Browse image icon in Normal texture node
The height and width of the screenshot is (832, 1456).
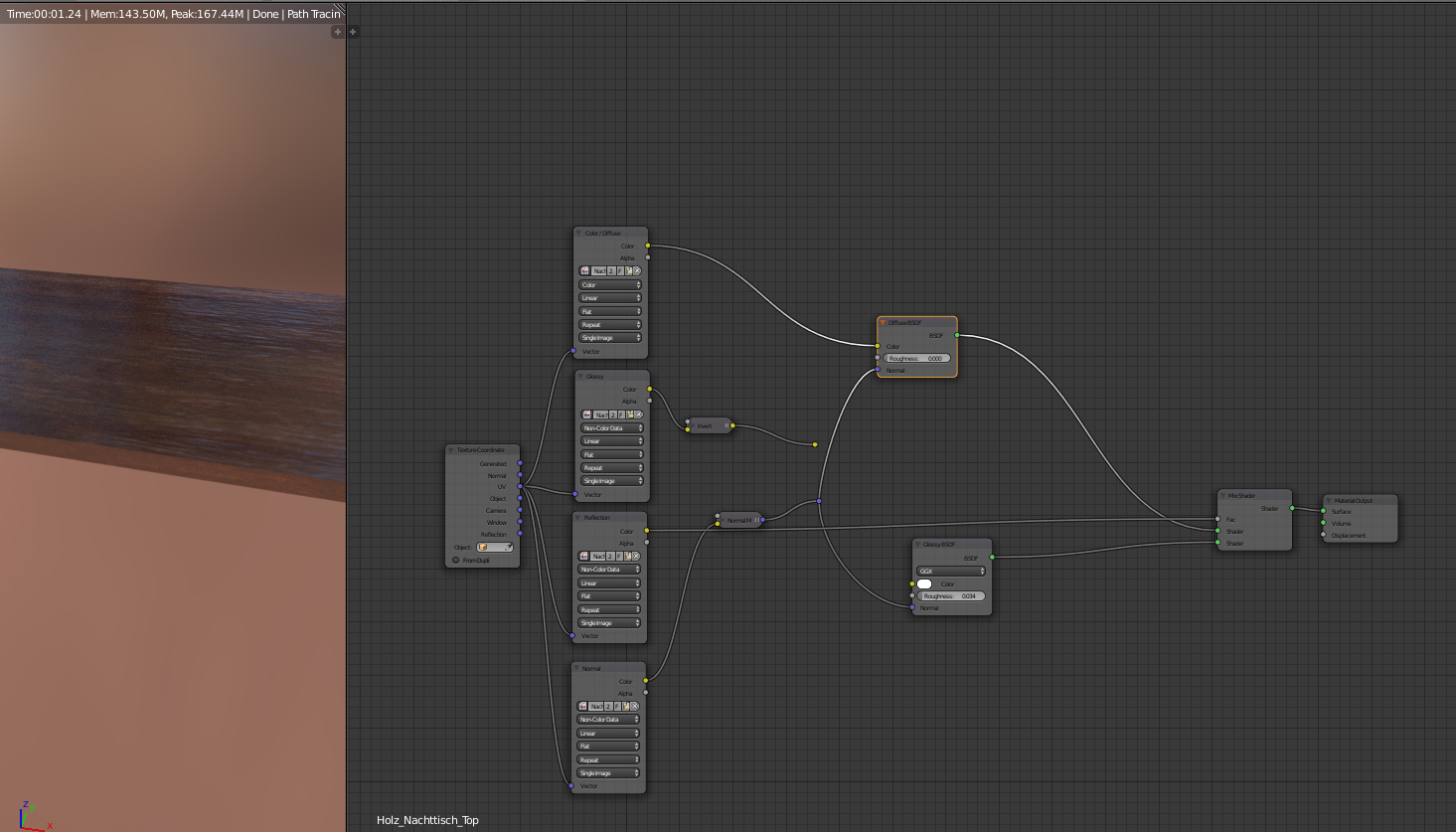[x=583, y=706]
